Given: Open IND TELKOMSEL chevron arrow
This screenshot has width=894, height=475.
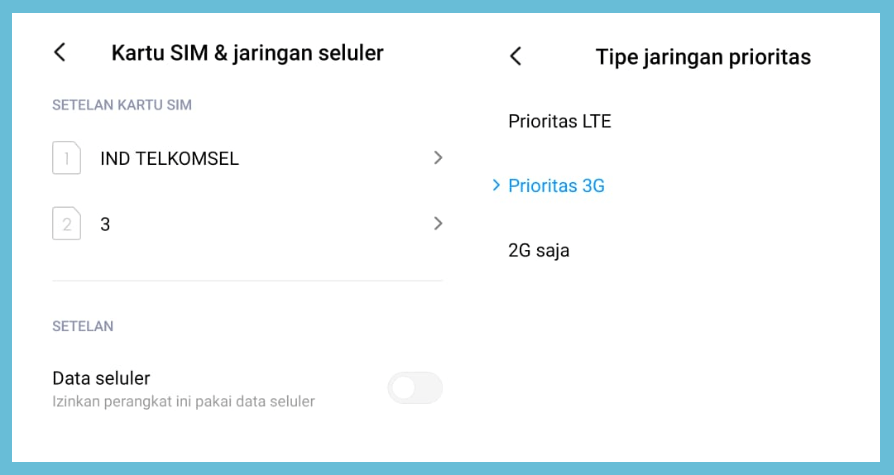Looking at the screenshot, I should point(438,158).
